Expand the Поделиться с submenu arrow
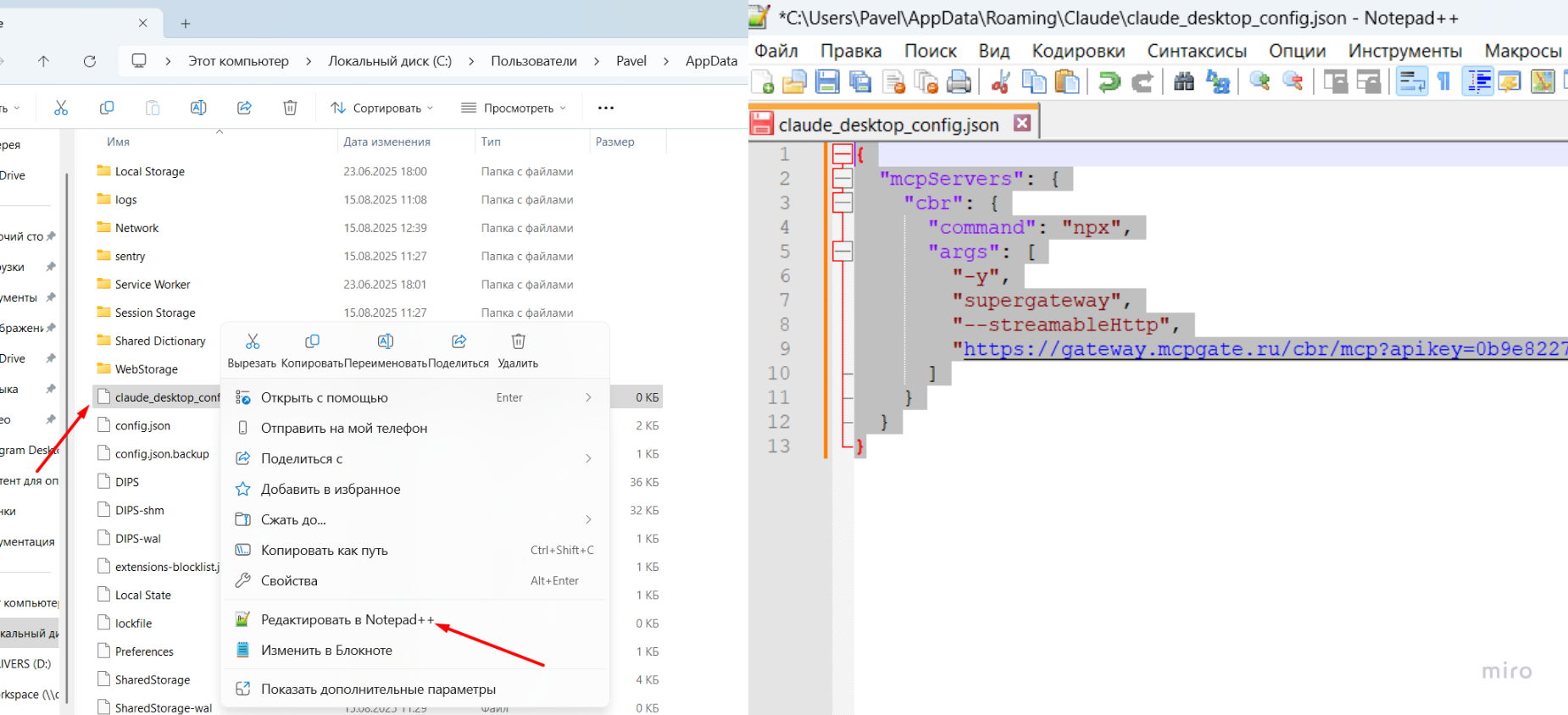 (588, 458)
